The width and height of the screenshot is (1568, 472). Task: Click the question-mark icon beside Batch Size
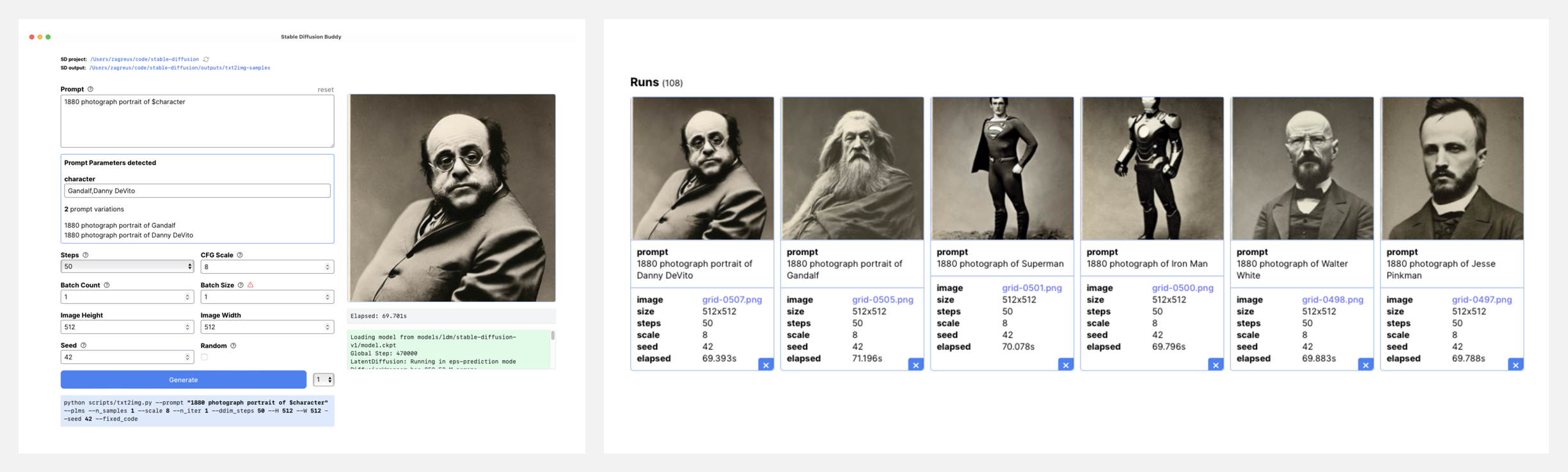(x=241, y=285)
